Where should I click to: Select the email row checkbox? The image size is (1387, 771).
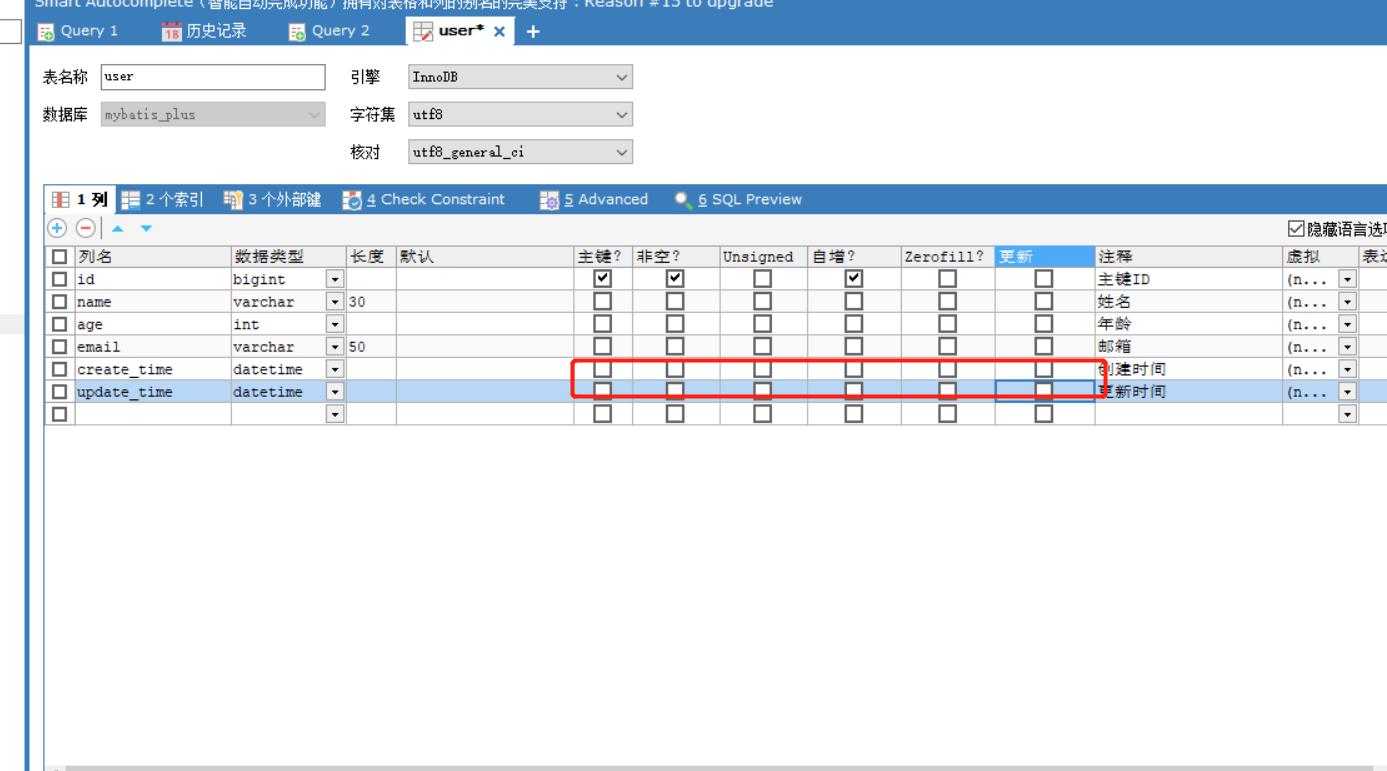(60, 347)
